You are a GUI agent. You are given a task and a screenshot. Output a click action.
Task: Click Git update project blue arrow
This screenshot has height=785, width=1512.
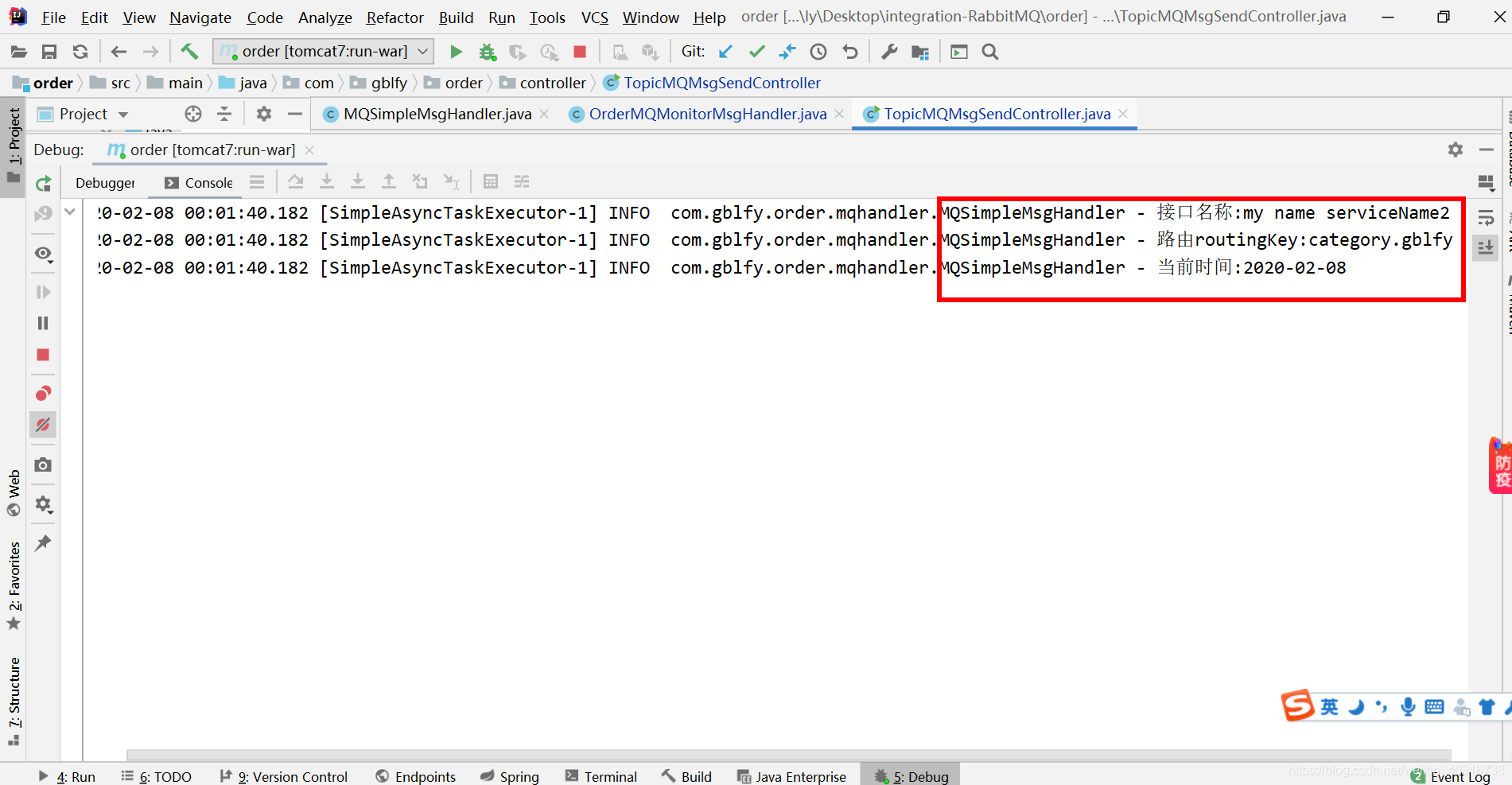(725, 52)
